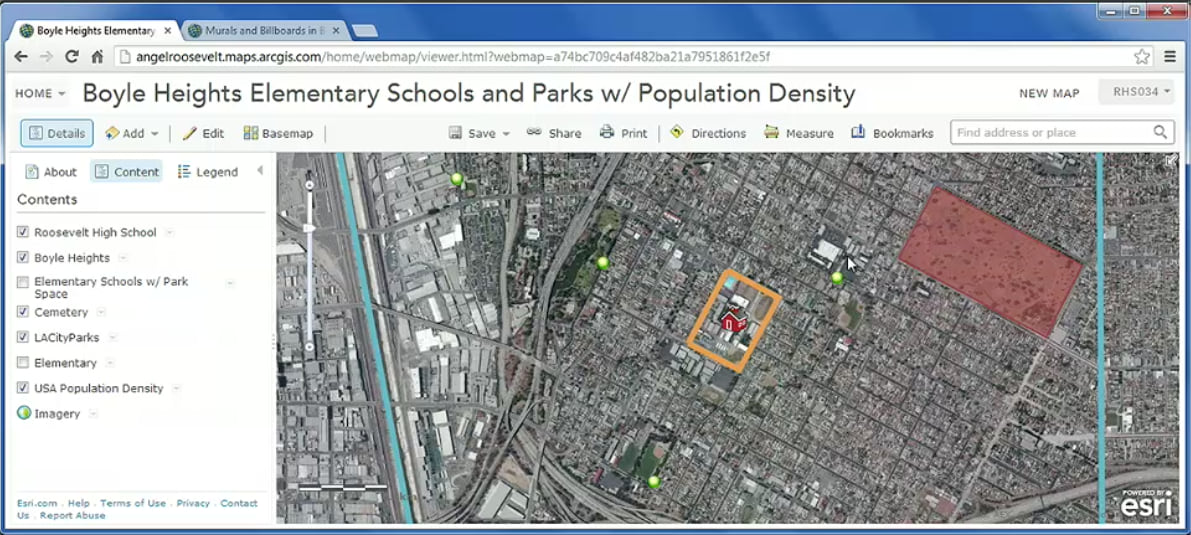Click the map corner pencil edit icon
1191x535 pixels.
pos(1171,160)
